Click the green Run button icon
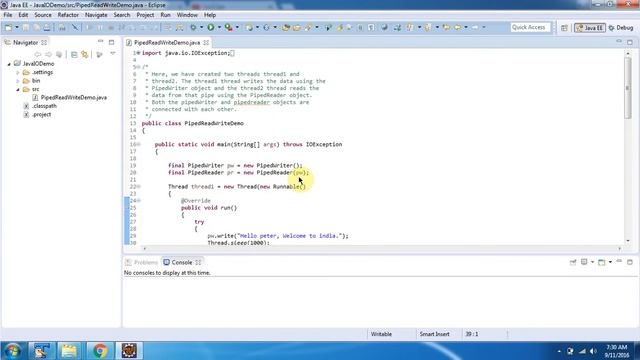Image resolution: width=640 pixels, height=360 pixels. pyautogui.click(x=211, y=27)
